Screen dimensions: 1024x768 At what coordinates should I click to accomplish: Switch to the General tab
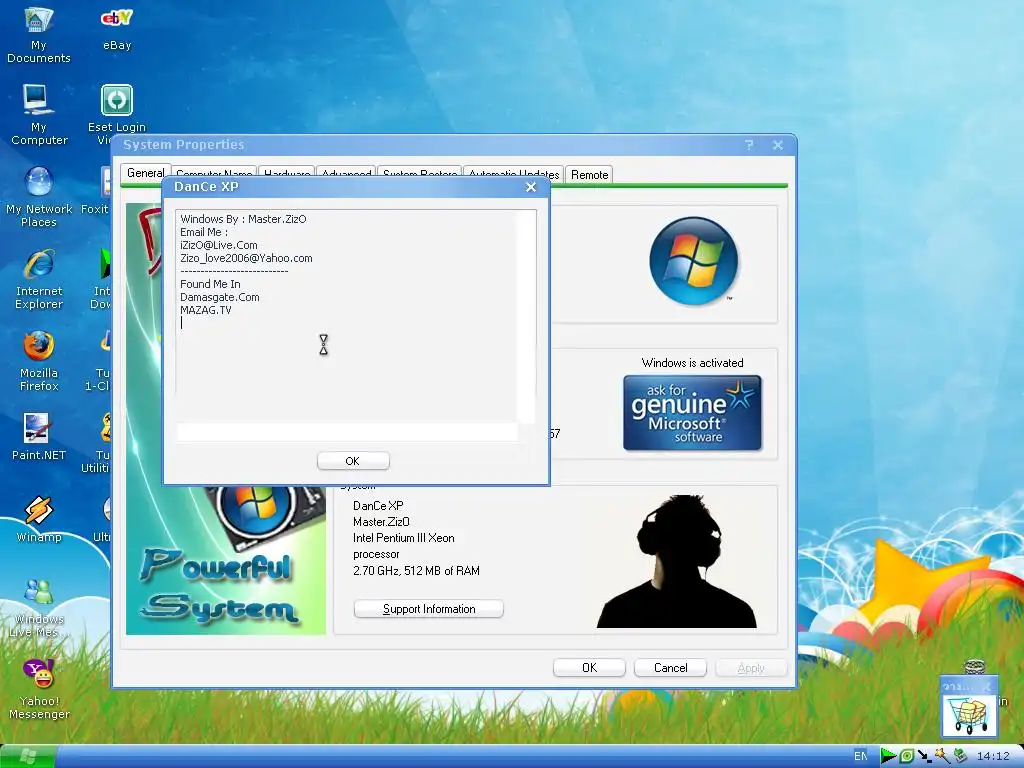145,173
